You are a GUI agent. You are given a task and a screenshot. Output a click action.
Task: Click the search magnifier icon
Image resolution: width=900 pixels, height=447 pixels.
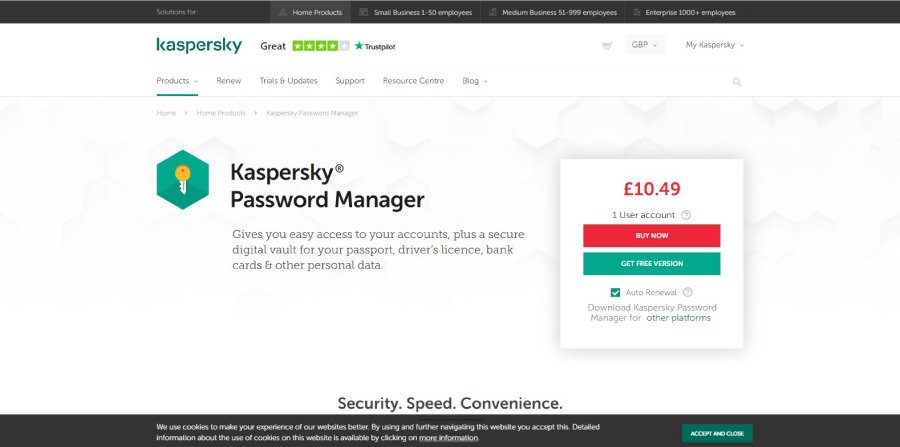tap(736, 82)
